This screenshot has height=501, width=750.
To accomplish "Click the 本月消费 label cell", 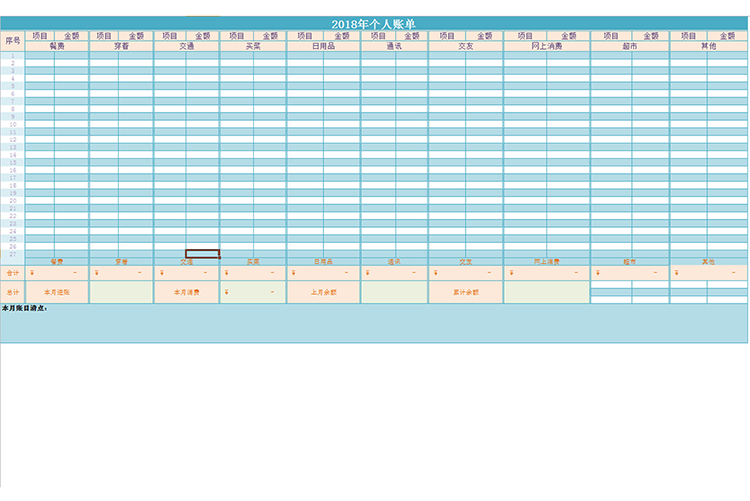I will [186, 292].
